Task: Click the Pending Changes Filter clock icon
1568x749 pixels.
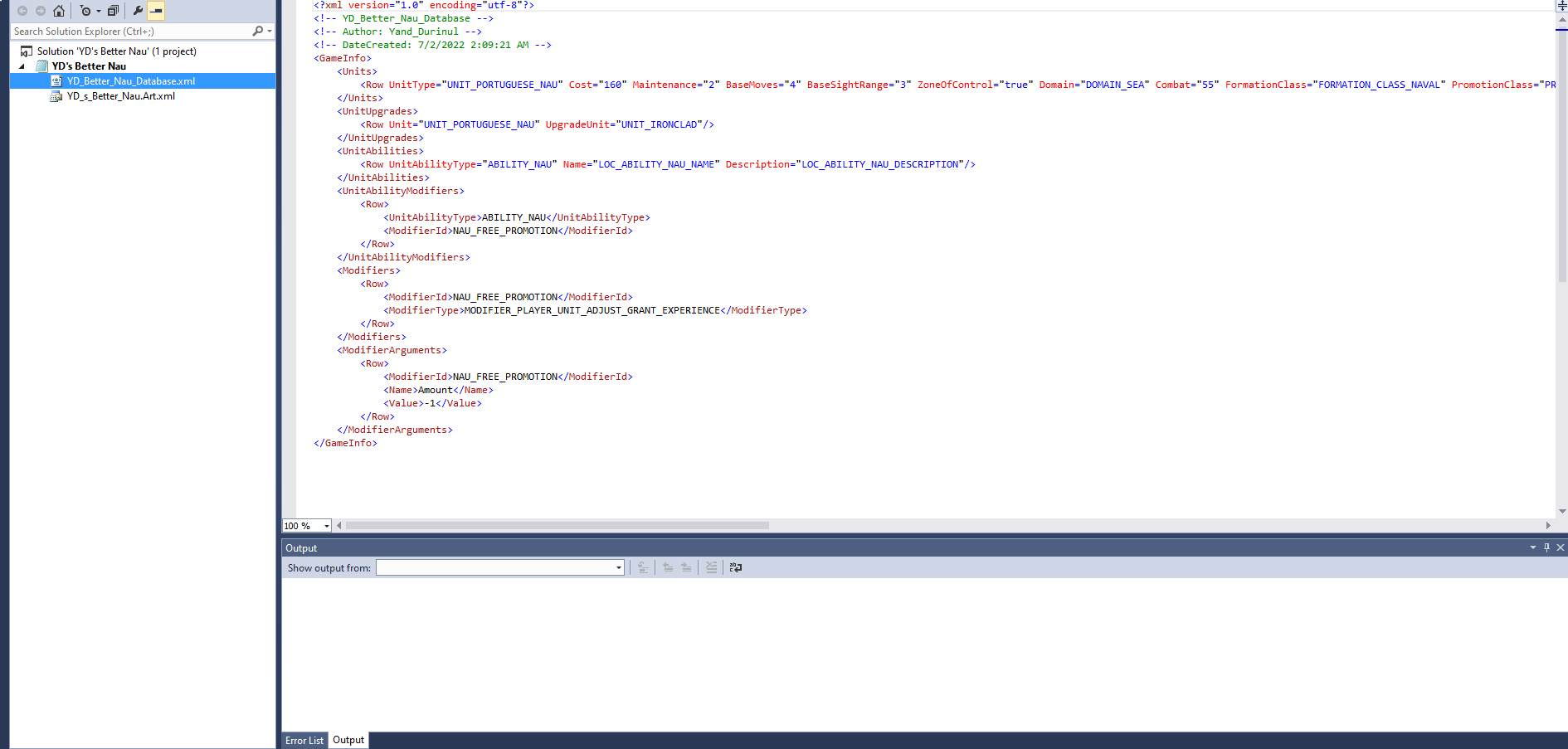Action: (85, 11)
